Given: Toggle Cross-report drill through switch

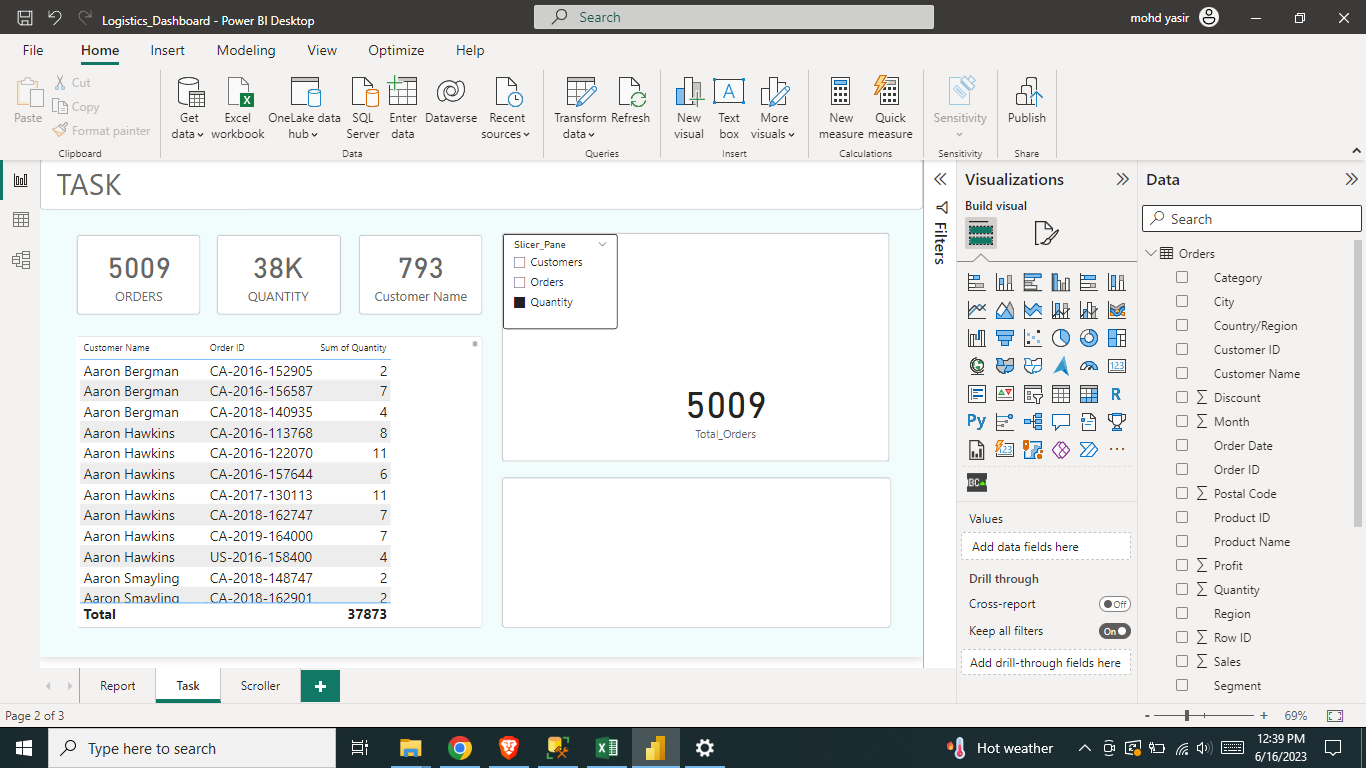Looking at the screenshot, I should tap(1114, 604).
